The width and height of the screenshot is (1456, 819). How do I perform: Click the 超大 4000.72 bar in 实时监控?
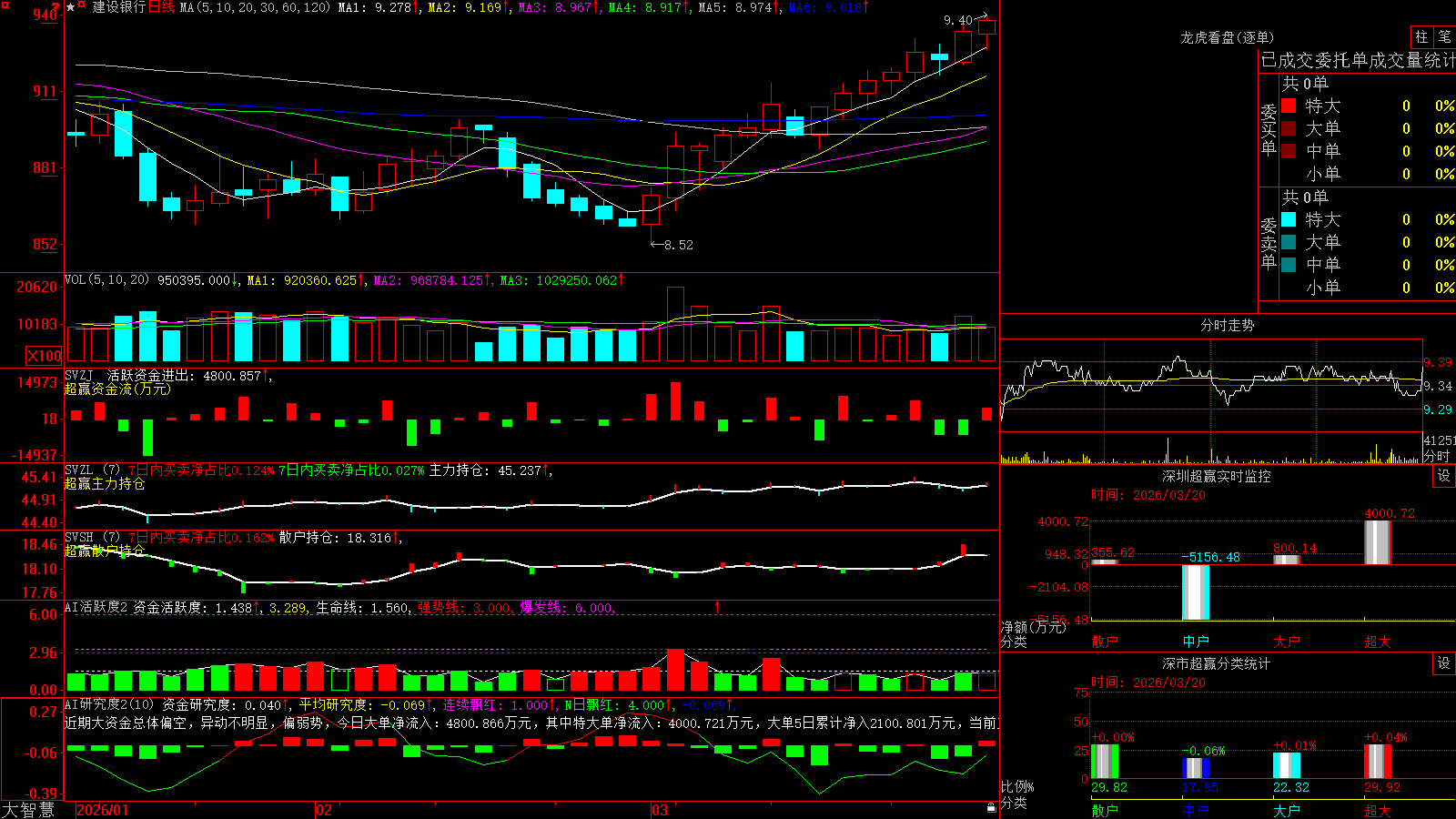point(1378,542)
